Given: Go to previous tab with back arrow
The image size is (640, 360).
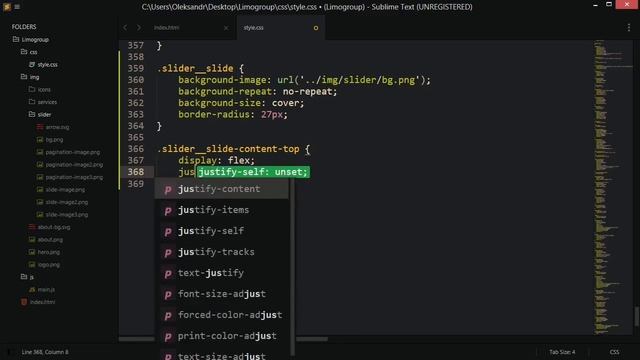Looking at the screenshot, I should click(x=125, y=27).
